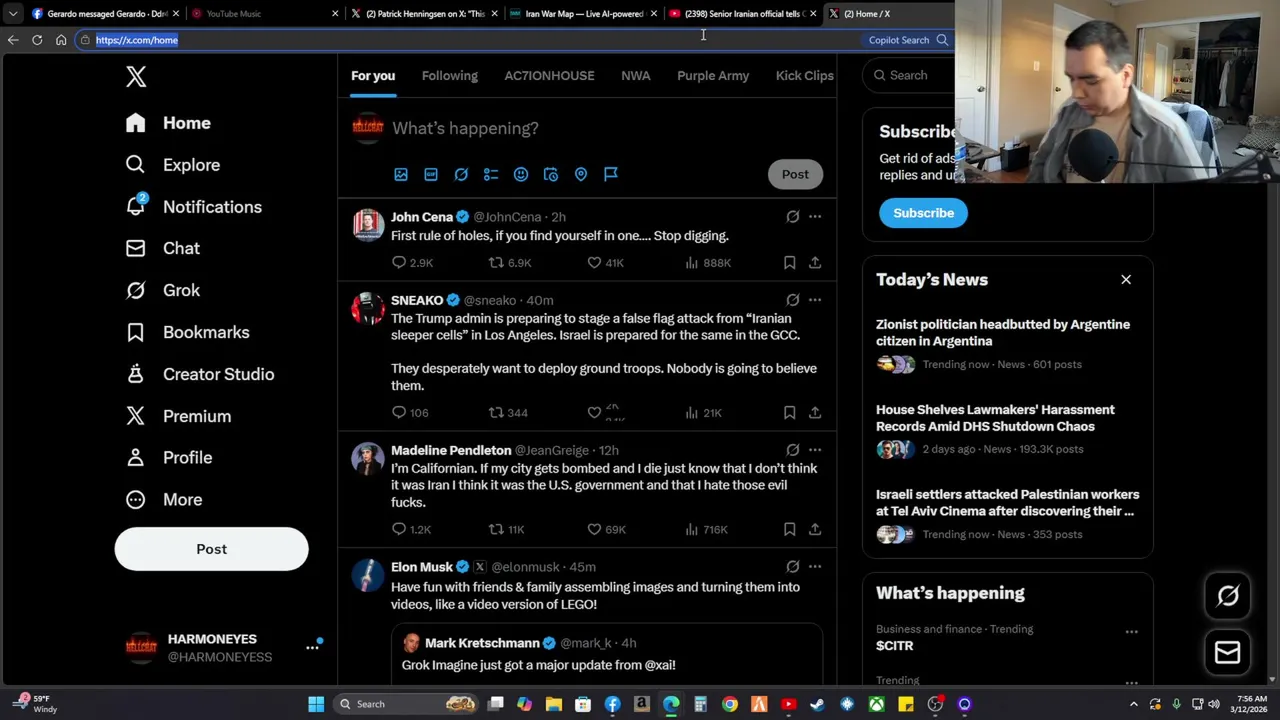The width and height of the screenshot is (1280, 720).
Task: Open Profile from the sidebar
Action: (168, 457)
